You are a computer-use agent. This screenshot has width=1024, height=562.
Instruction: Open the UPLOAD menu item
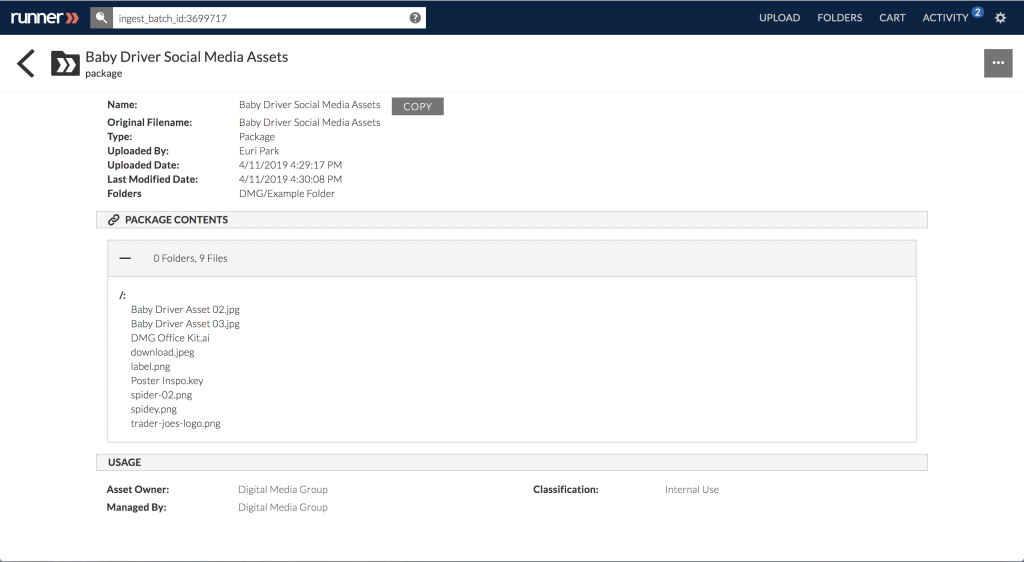(779, 18)
